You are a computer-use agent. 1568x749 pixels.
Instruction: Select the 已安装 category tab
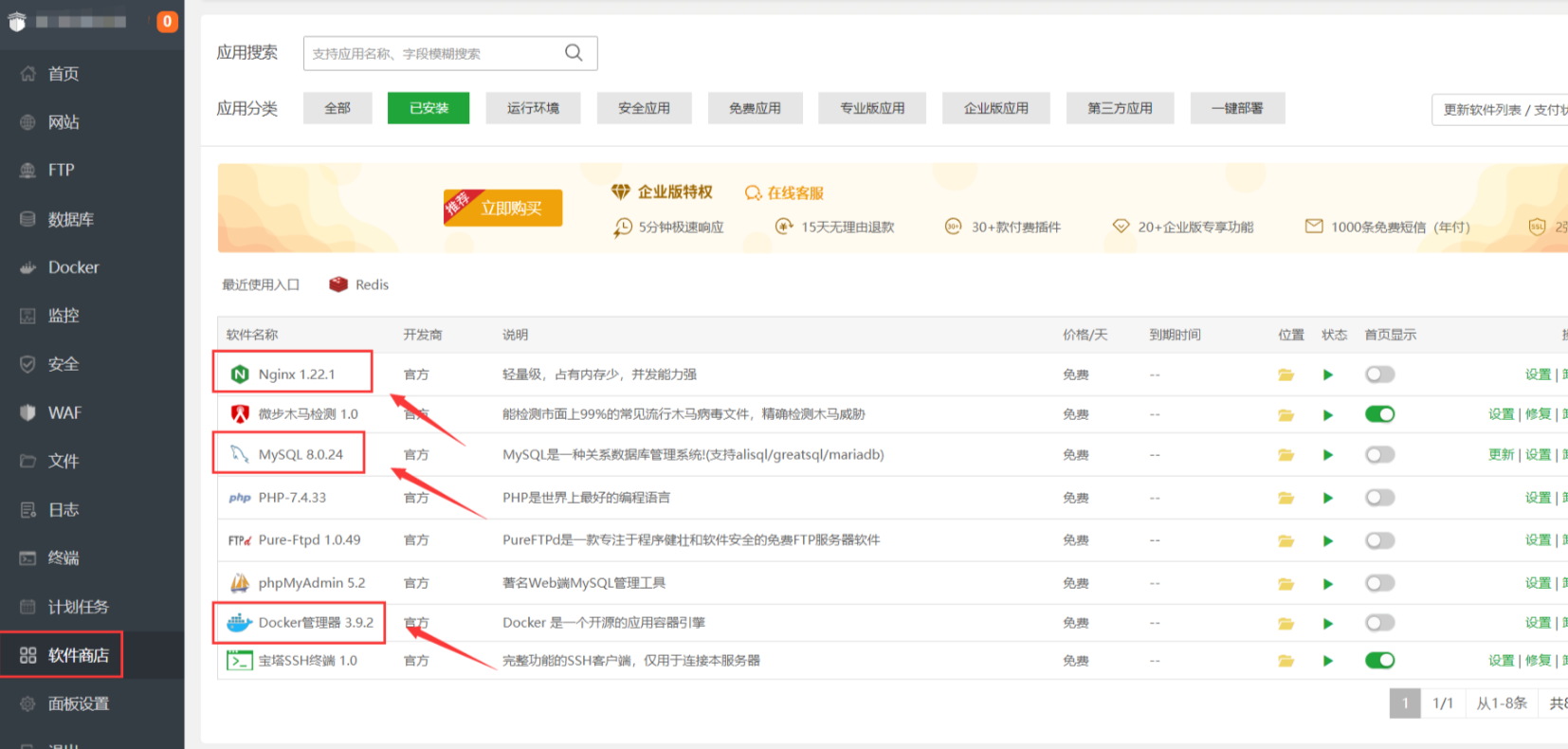pos(428,108)
